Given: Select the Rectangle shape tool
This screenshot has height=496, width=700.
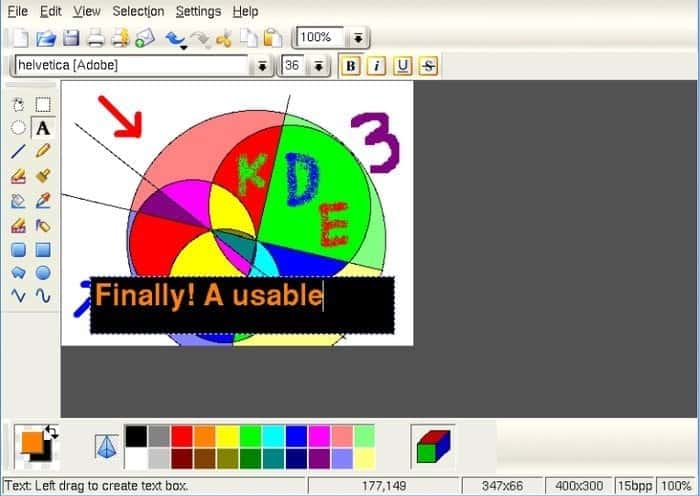Looking at the screenshot, I should (x=43, y=250).
